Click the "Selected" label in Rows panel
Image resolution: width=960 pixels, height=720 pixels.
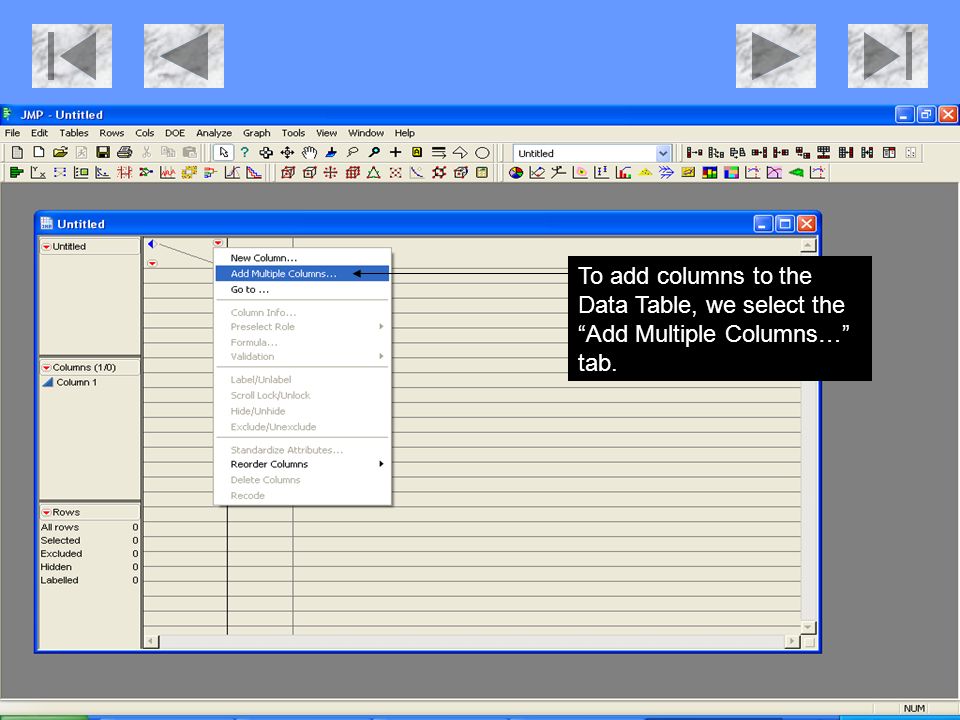61,541
